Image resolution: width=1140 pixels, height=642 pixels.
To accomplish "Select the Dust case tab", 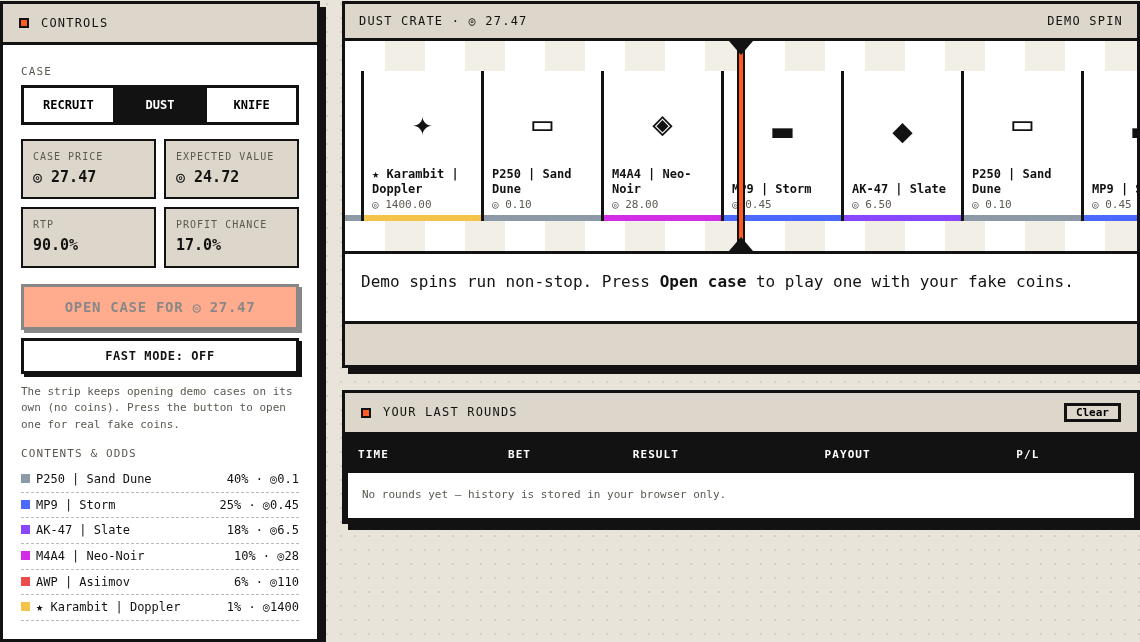I will point(160,105).
